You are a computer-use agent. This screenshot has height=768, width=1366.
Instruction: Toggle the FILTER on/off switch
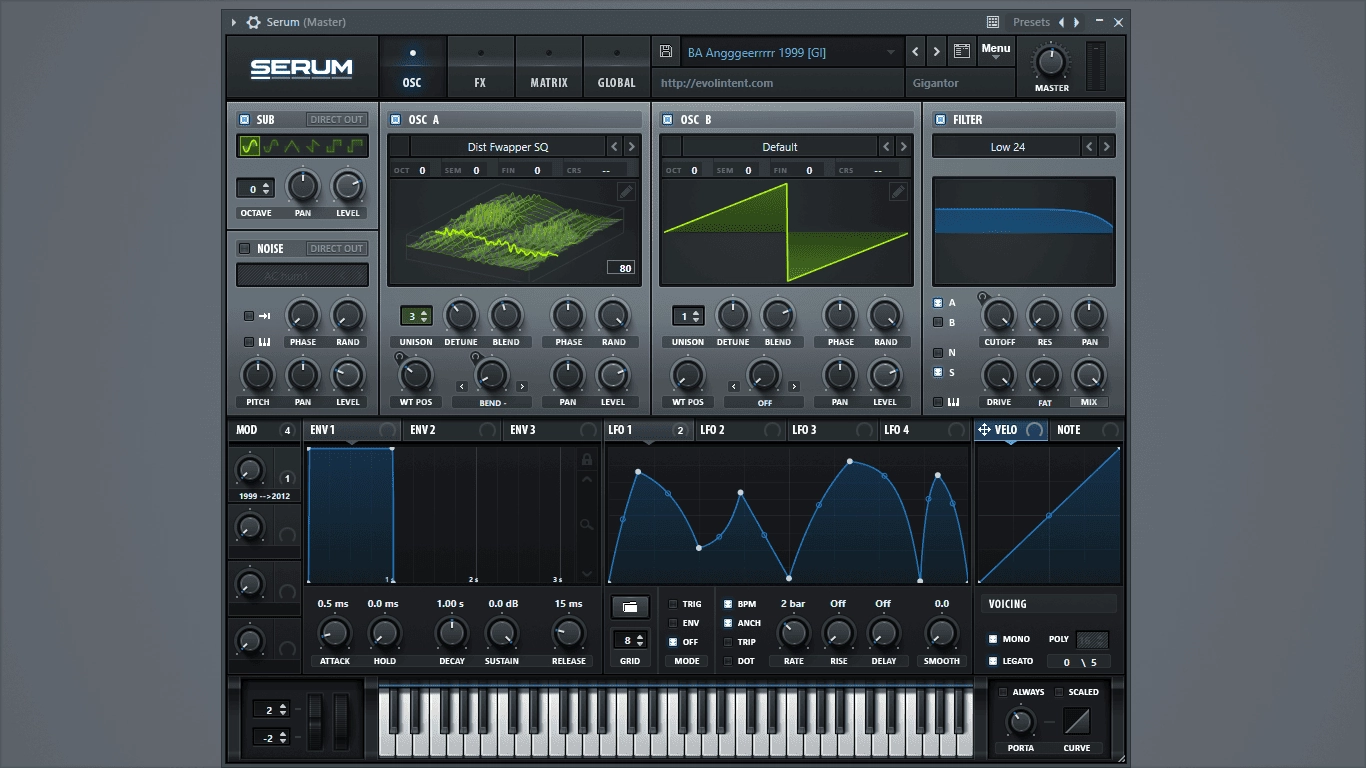click(x=940, y=120)
